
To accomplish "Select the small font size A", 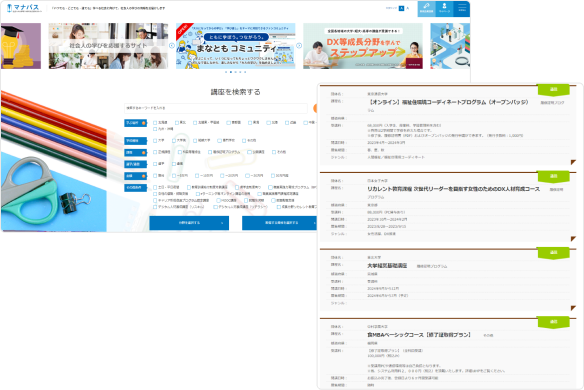I will 407,8.
